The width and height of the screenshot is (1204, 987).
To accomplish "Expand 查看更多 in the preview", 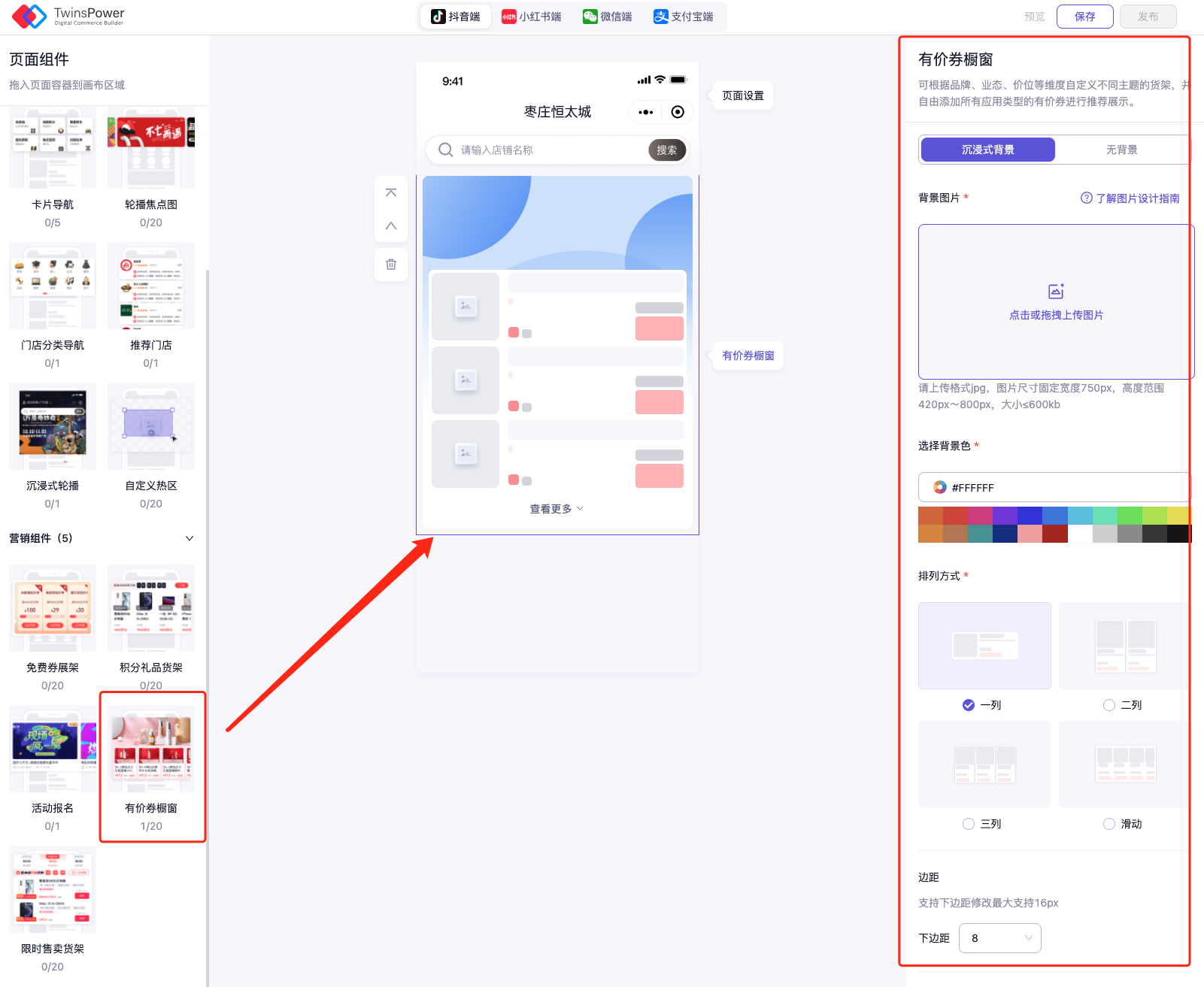I will pyautogui.click(x=557, y=509).
